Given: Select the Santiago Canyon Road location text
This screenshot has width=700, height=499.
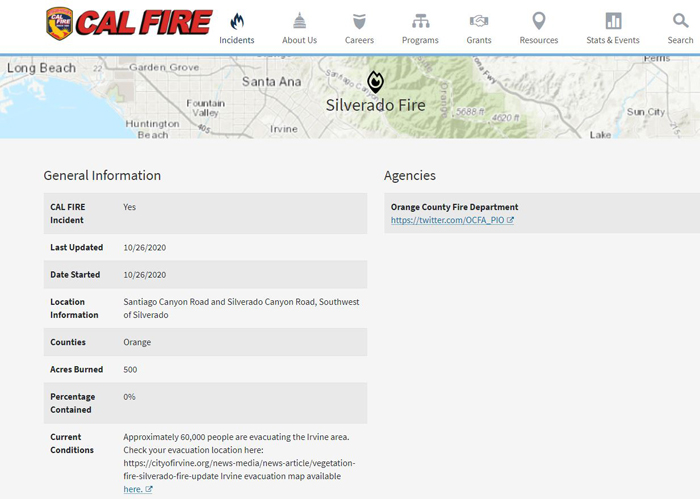Looking at the screenshot, I should tap(241, 308).
